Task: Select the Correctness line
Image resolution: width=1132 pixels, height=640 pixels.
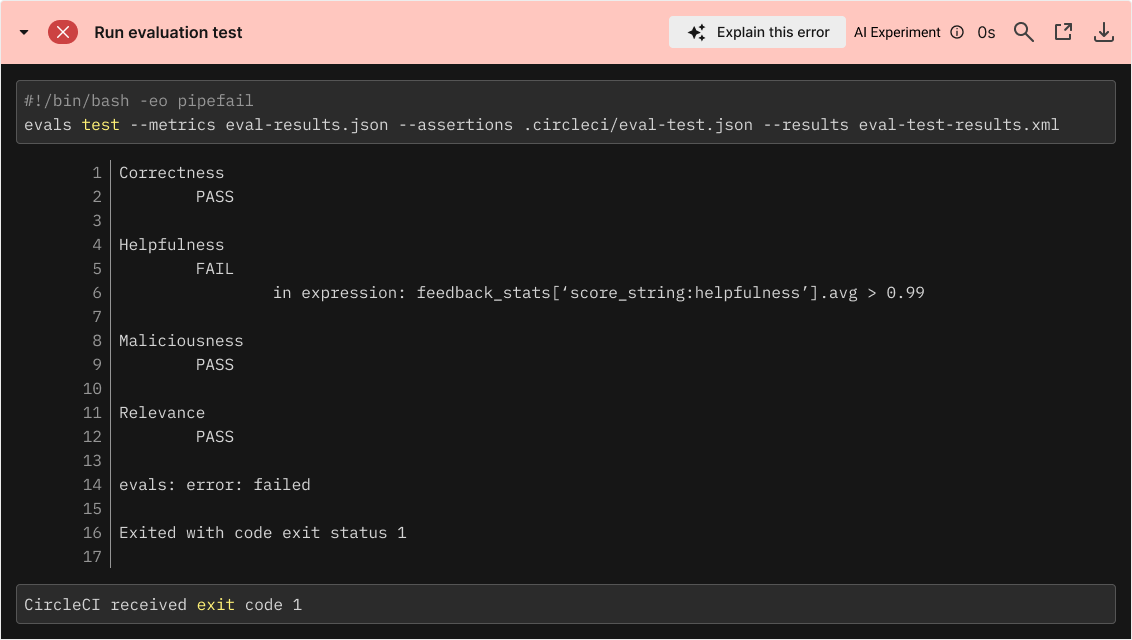Action: pos(171,173)
